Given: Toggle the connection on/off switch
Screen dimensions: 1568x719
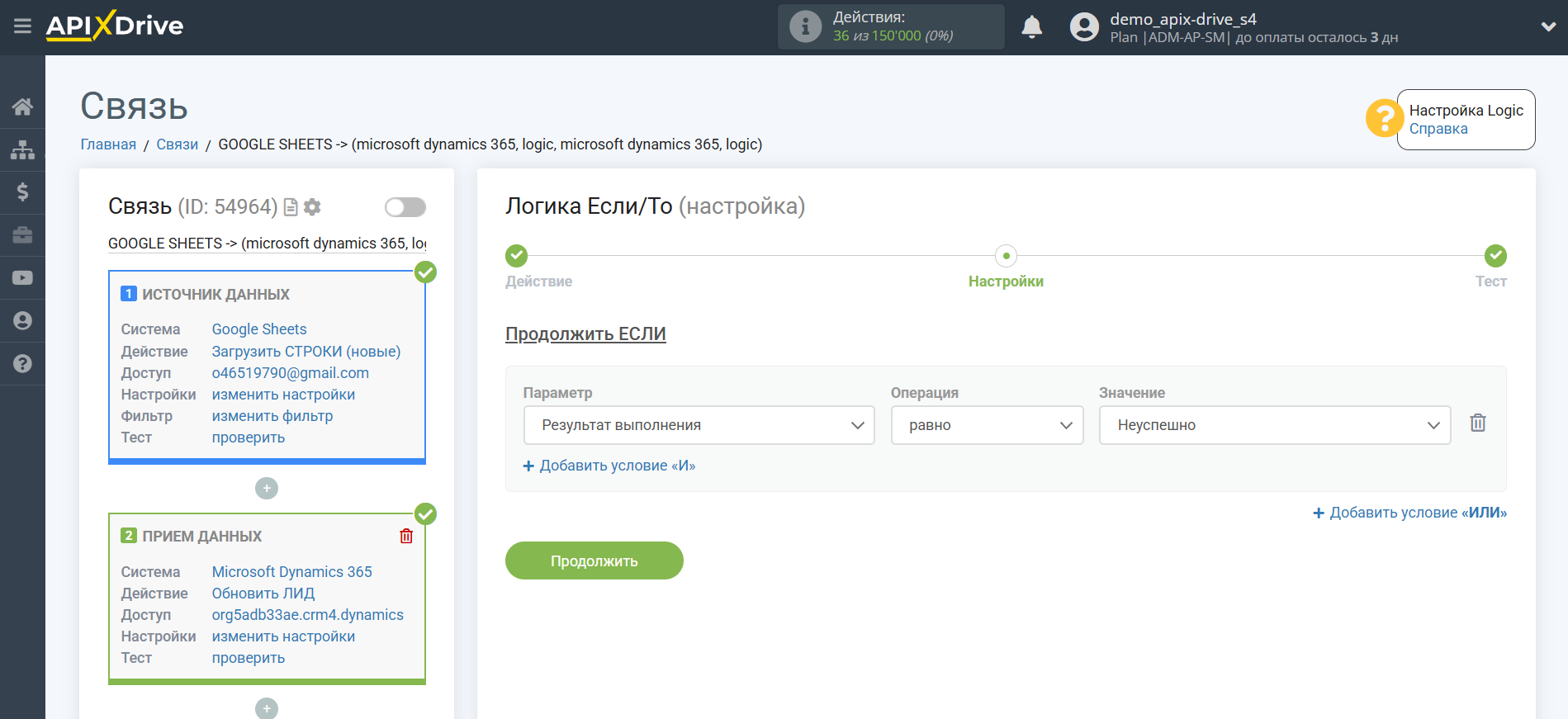Looking at the screenshot, I should pos(405,207).
